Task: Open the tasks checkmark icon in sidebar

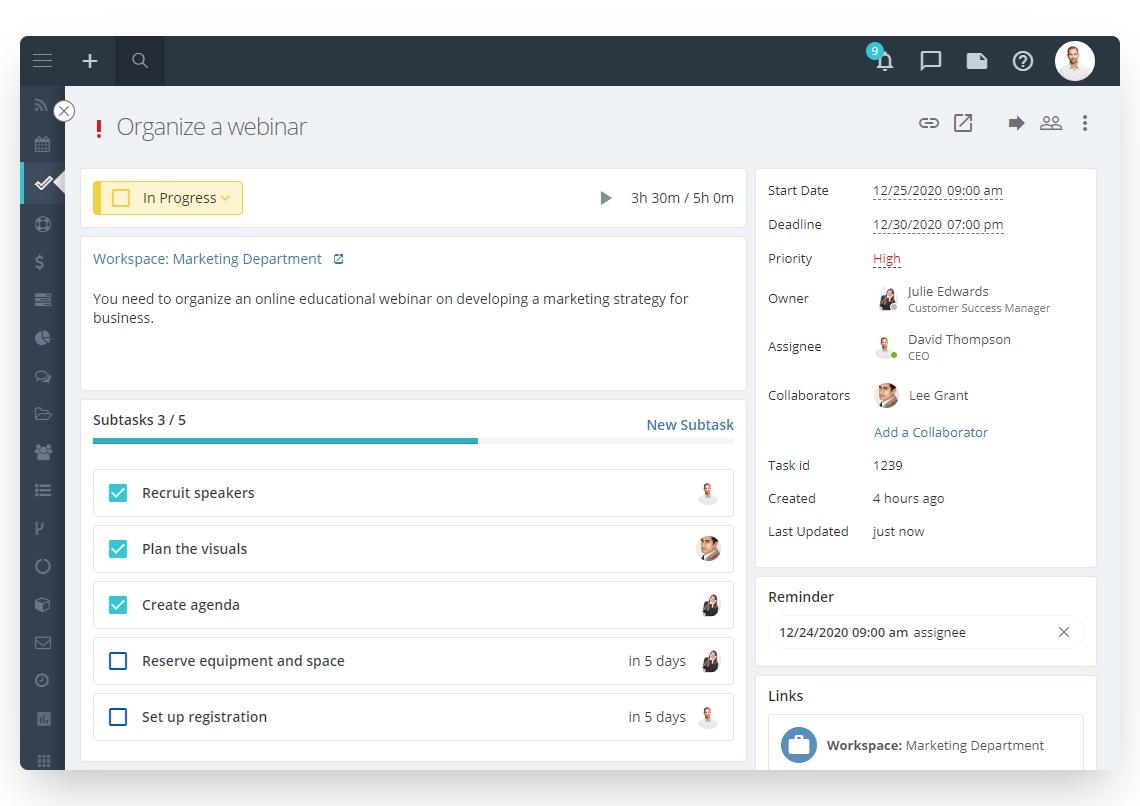Action: point(43,182)
